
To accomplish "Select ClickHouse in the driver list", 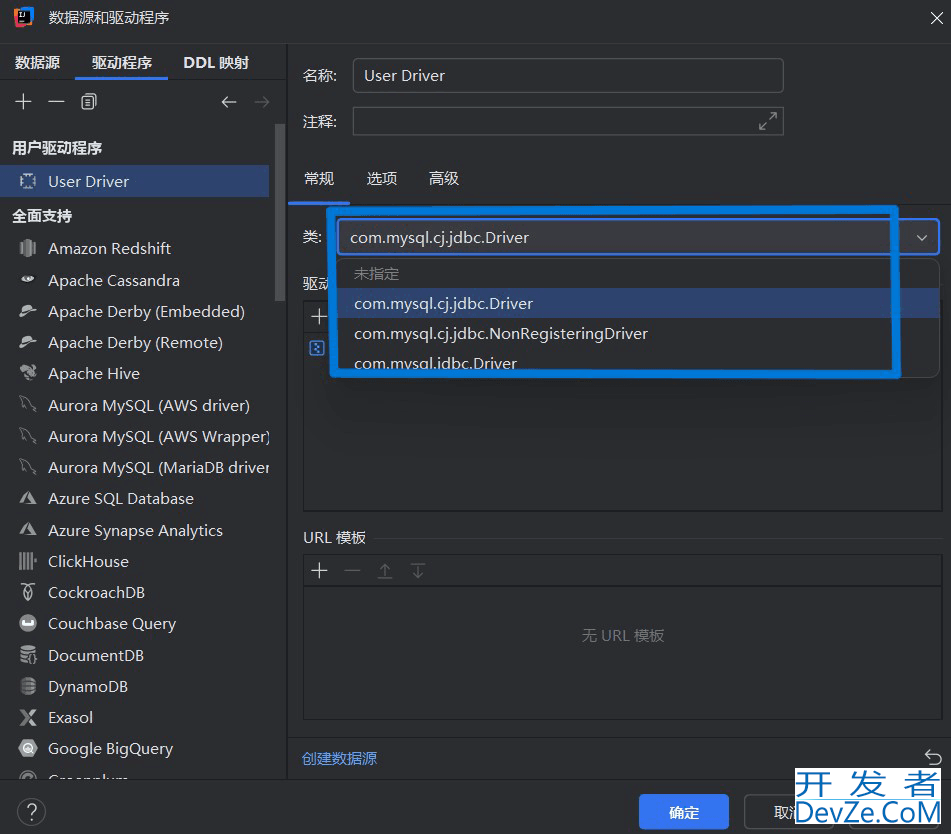I will (x=88, y=561).
